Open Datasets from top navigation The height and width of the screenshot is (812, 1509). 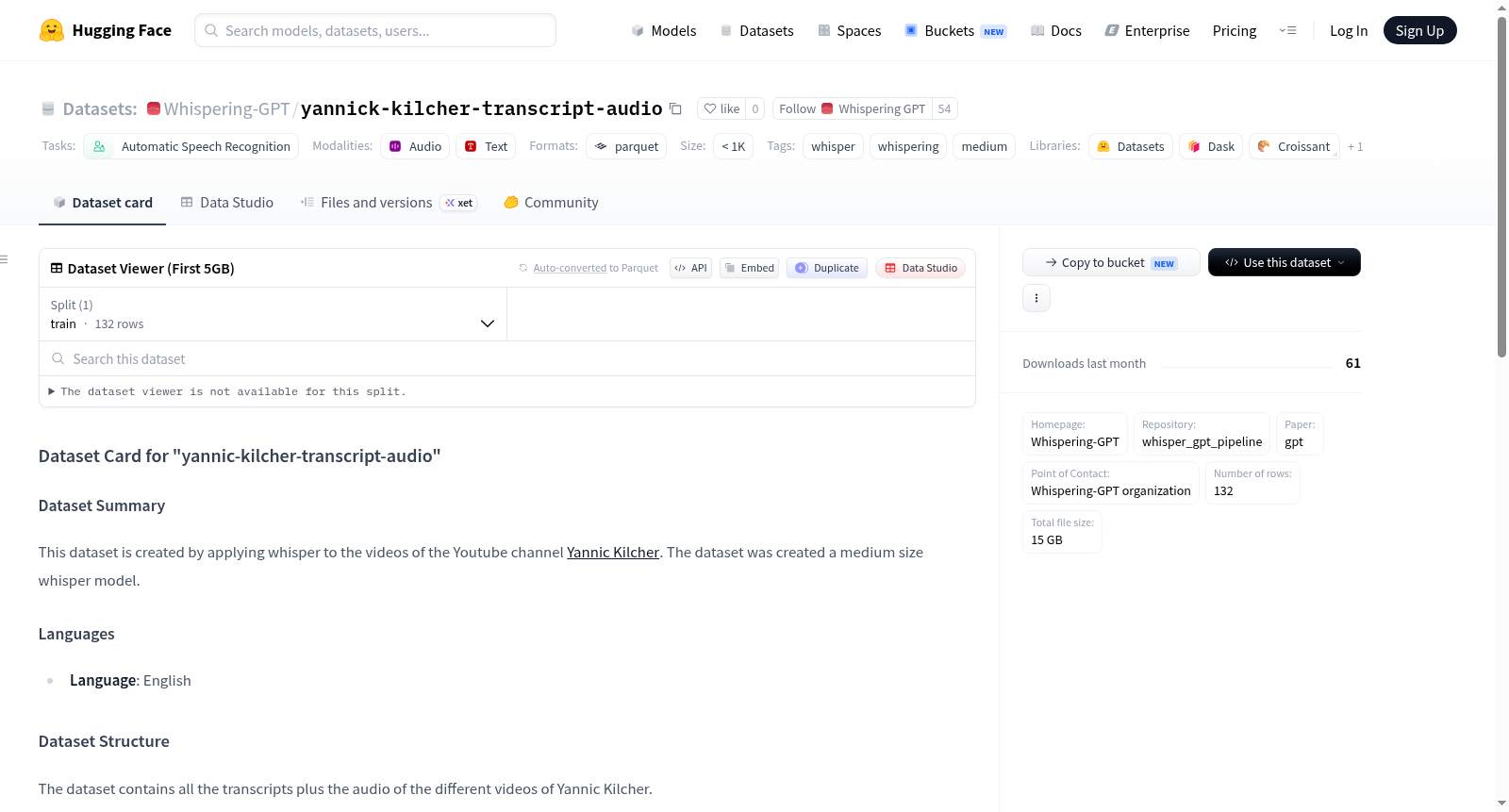pyautogui.click(x=756, y=30)
